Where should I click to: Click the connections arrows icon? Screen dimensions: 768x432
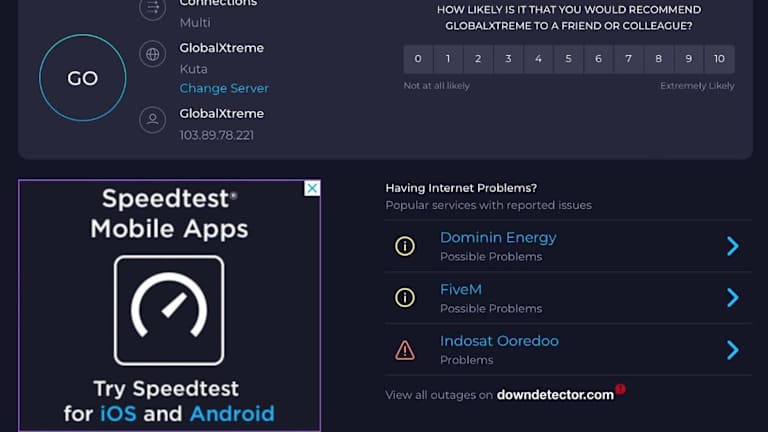pyautogui.click(x=153, y=9)
